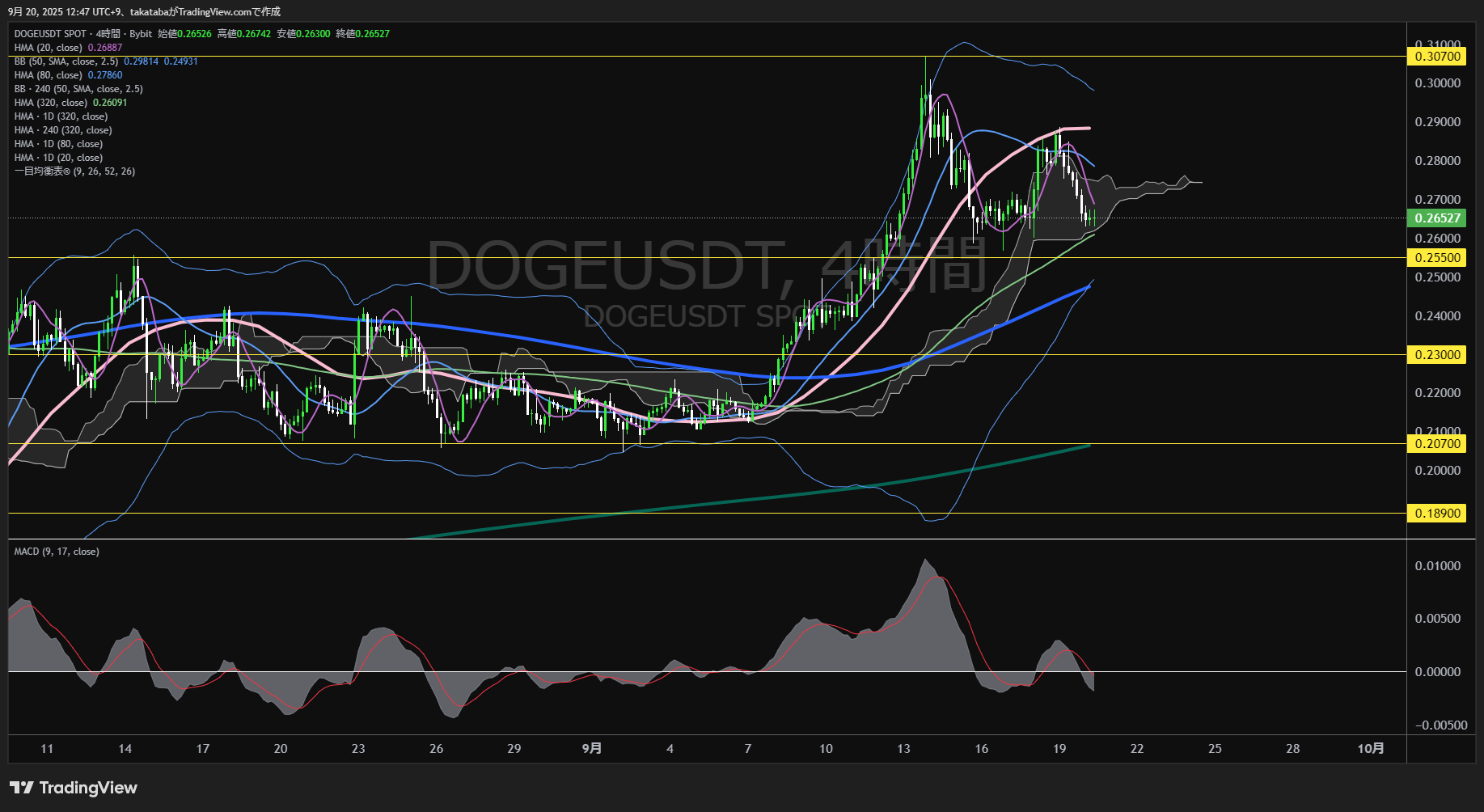Select the yellow 0.20700 price line label
The image size is (1484, 812).
[x=1437, y=444]
